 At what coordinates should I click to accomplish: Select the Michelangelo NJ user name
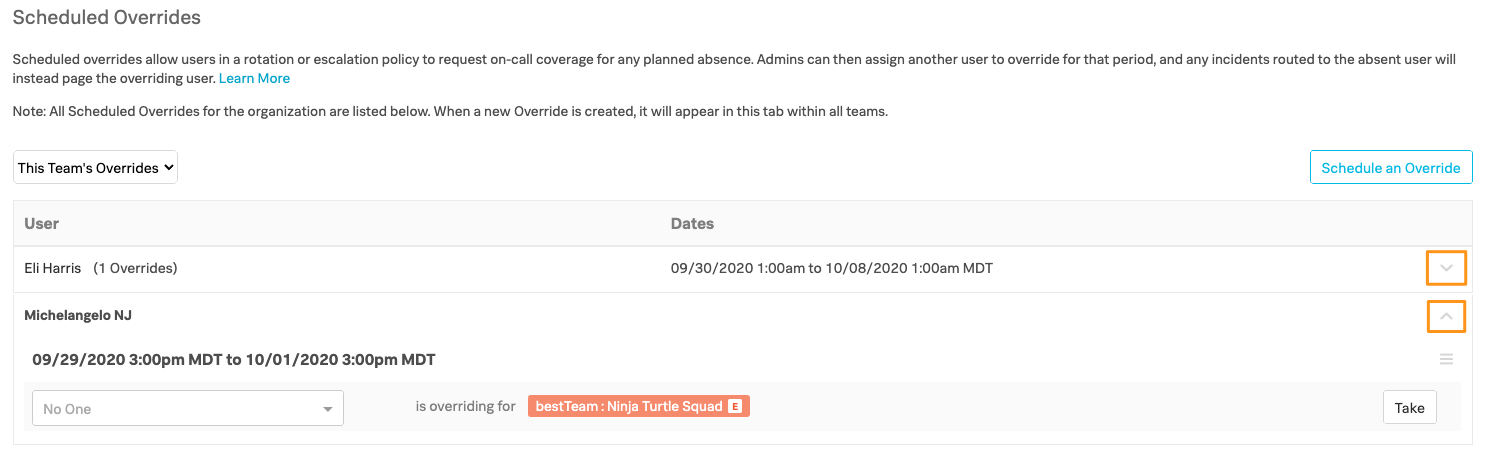click(78, 315)
